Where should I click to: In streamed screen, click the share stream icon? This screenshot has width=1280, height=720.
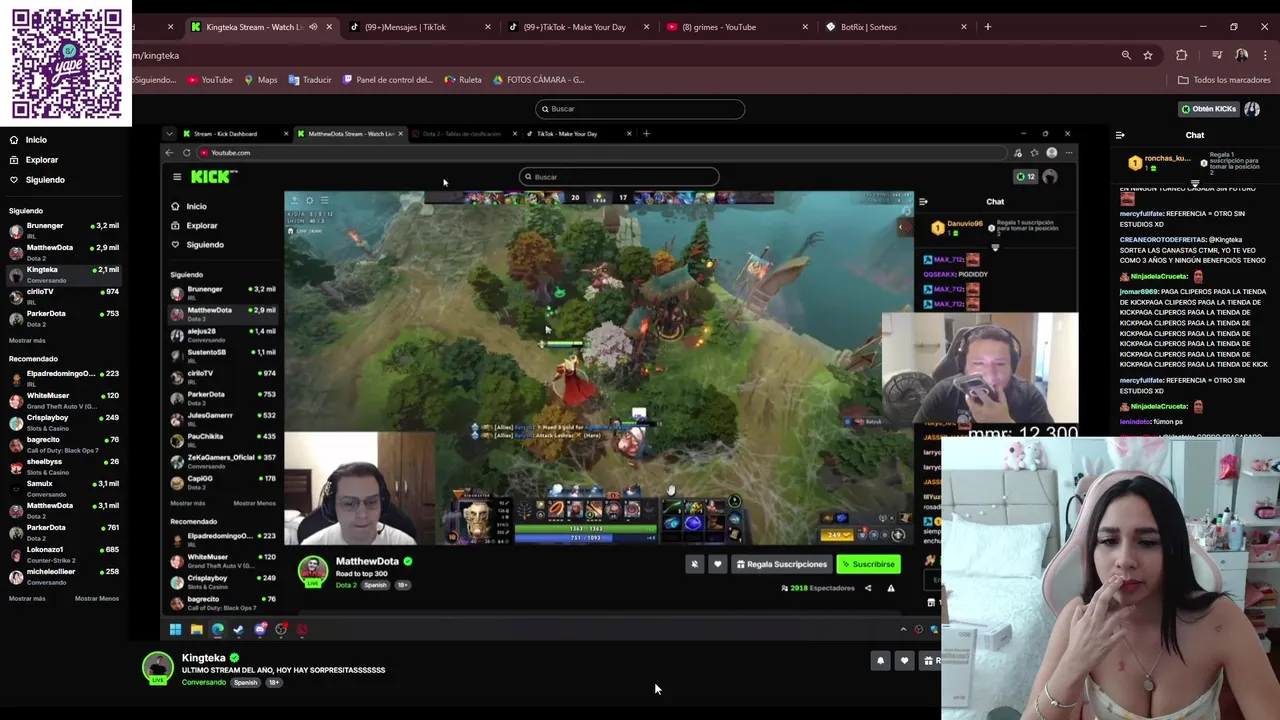coord(868,588)
